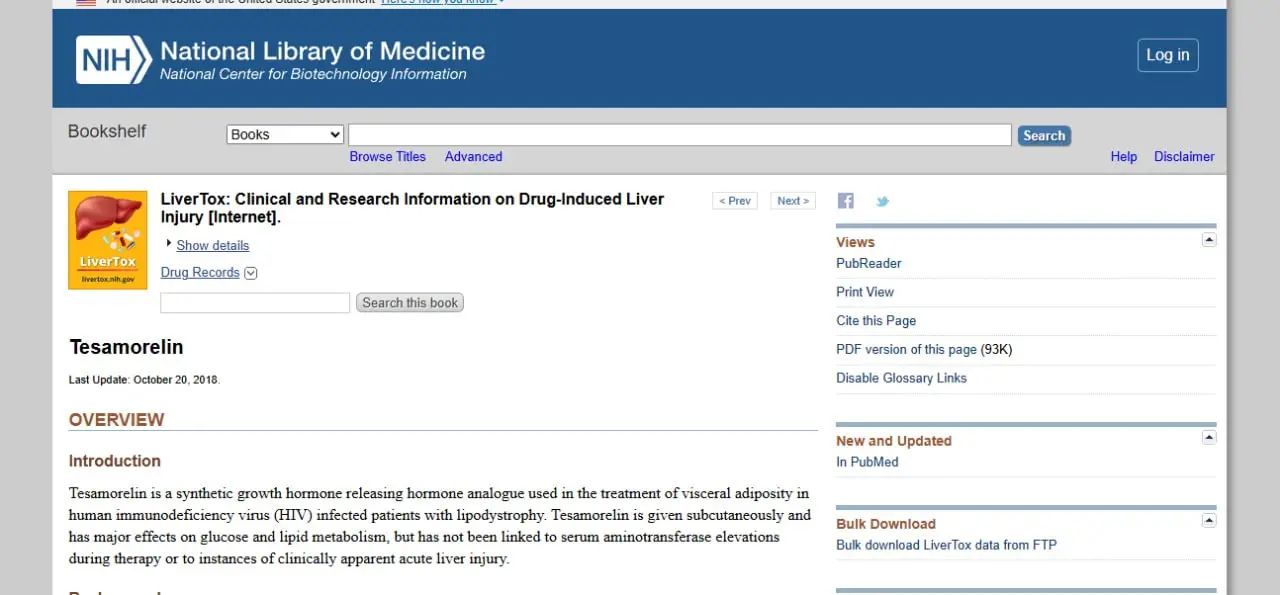This screenshot has height=595, width=1280.
Task: Click the OVERVIEW section heading
Action: coord(116,420)
